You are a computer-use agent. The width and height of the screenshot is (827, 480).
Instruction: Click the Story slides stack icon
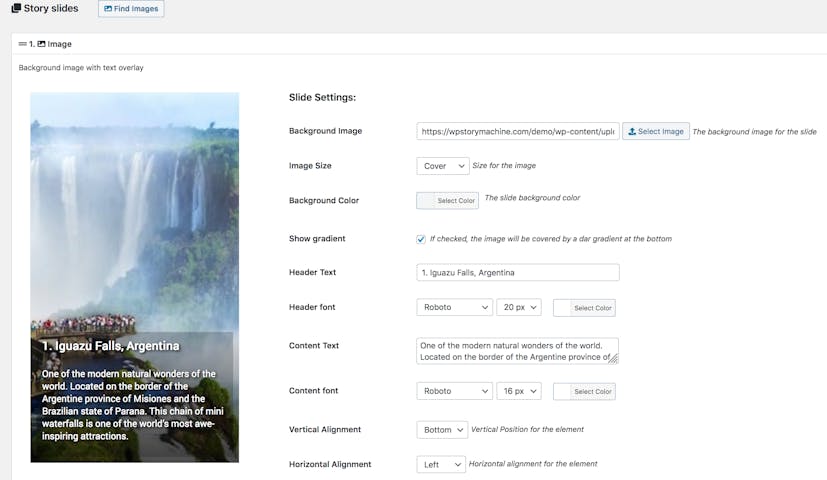pos(16,9)
